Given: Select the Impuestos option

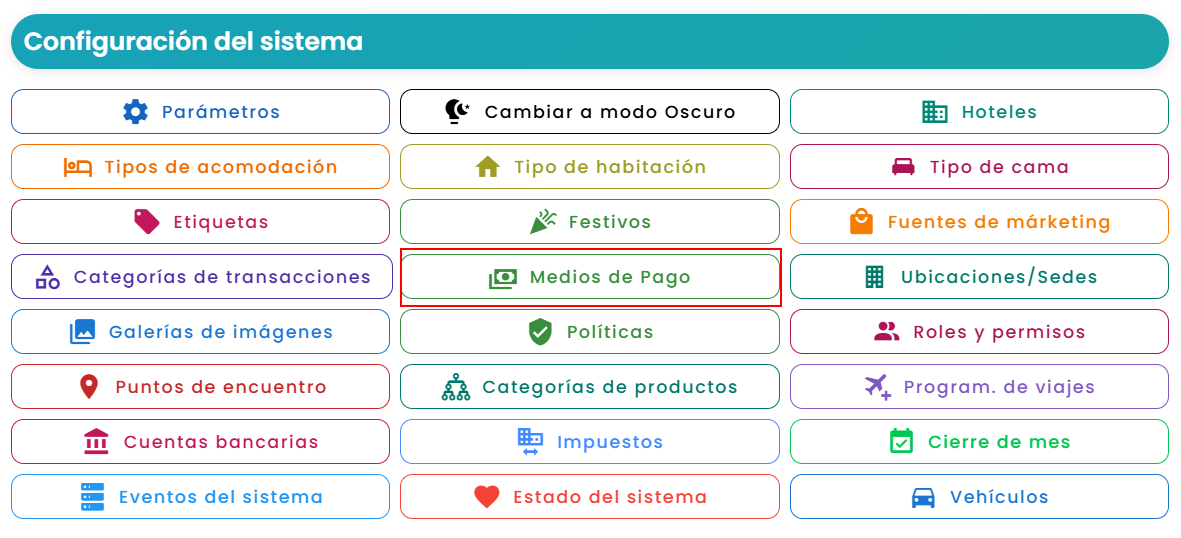Looking at the screenshot, I should coord(590,442).
